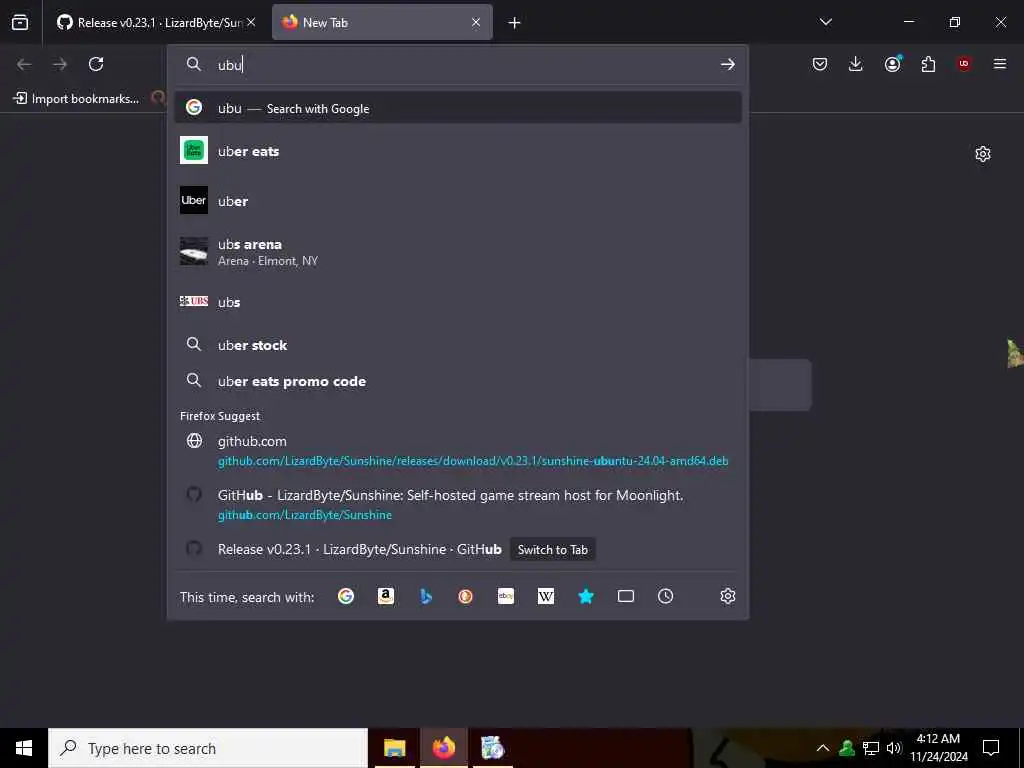The height and width of the screenshot is (768, 1024).
Task: Open sunshine-ubuntu-24.04-amd64.deb github.com link
Action: coord(458,451)
